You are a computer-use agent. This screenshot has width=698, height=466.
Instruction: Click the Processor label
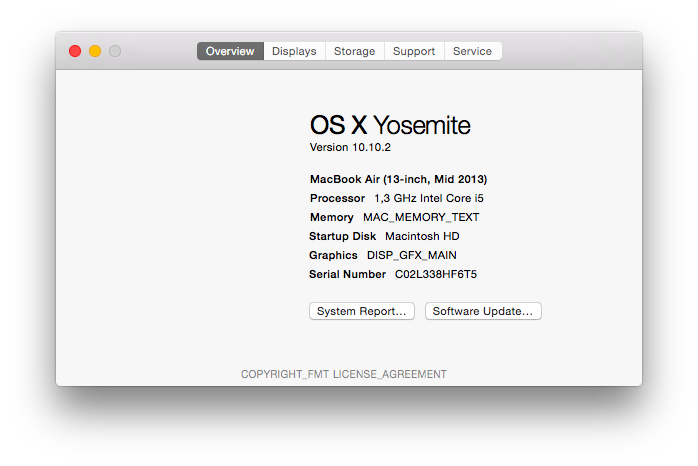tap(337, 199)
